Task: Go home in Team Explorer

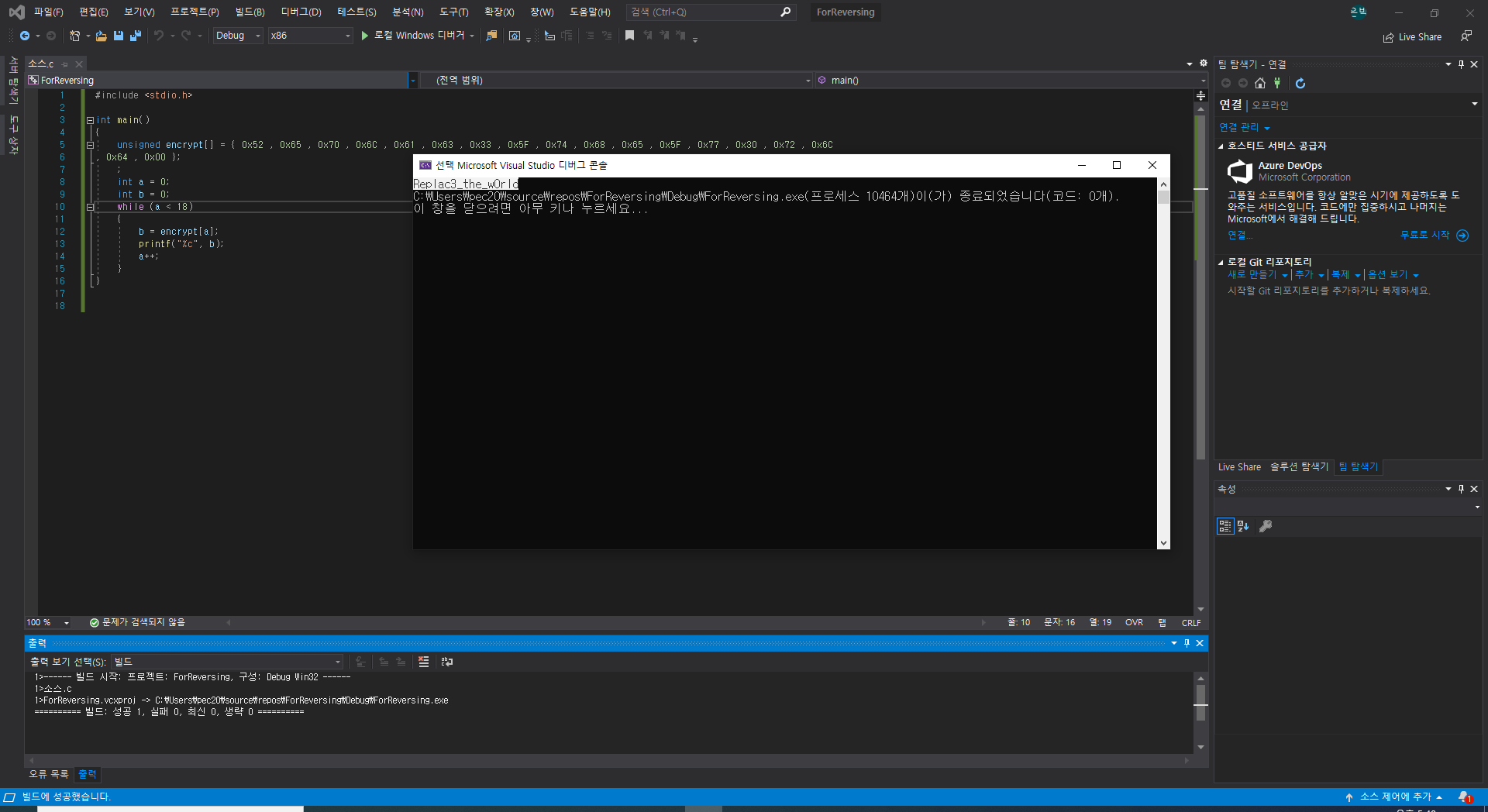Action: coord(1260,83)
